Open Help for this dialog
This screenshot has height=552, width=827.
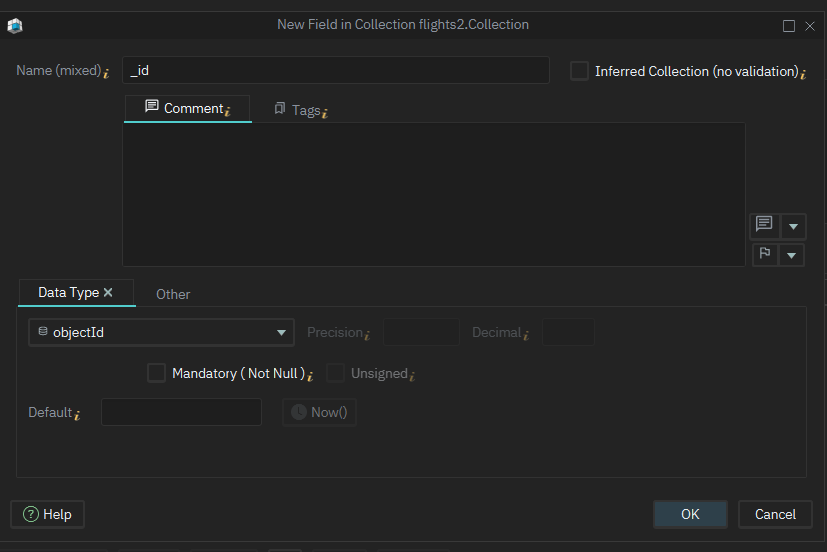47,514
